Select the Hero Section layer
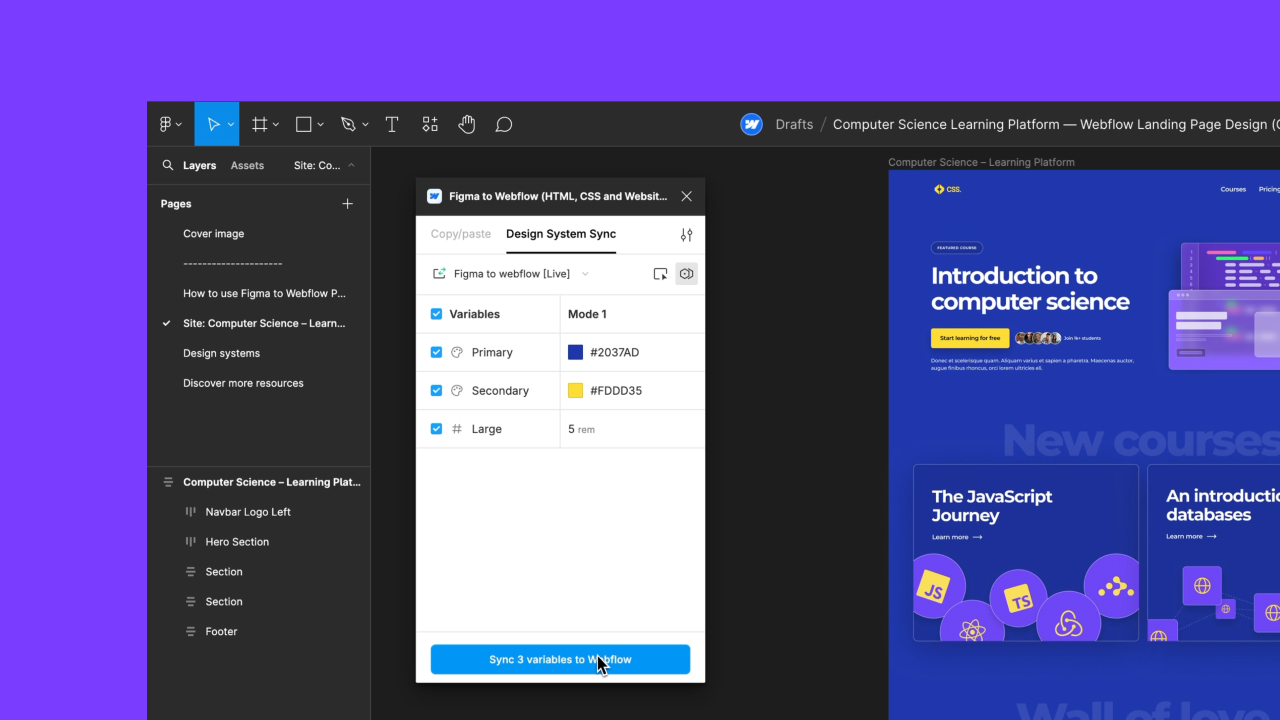This screenshot has width=1280, height=720. (x=237, y=541)
